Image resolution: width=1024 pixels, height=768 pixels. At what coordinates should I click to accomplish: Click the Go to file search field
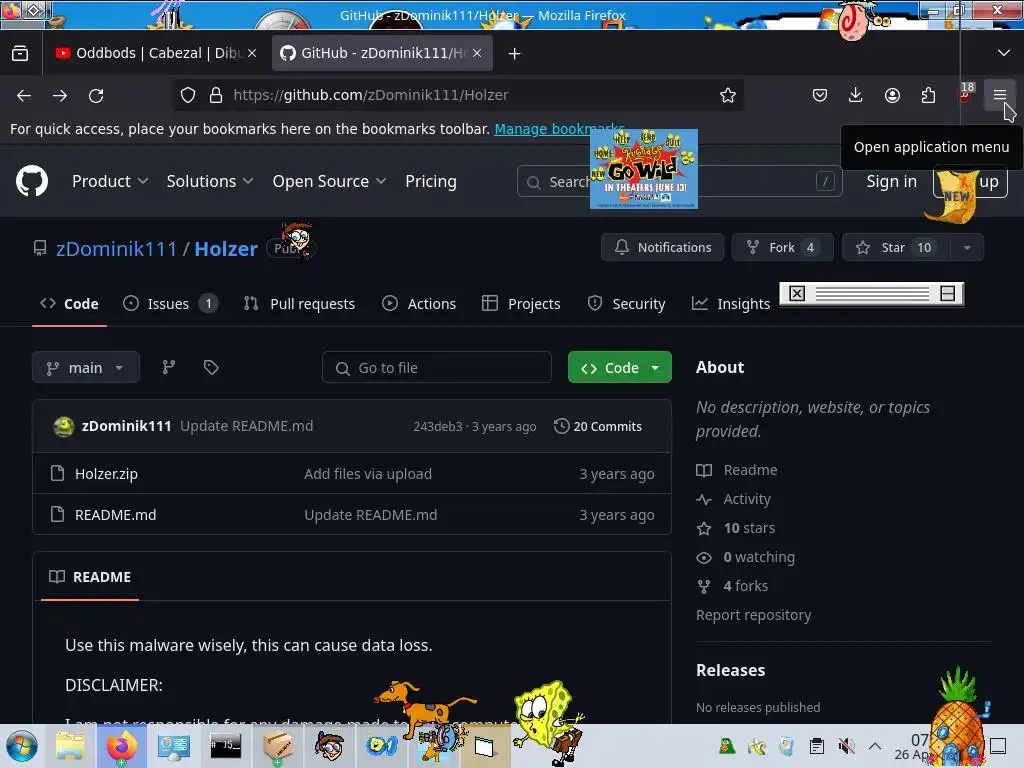click(437, 368)
